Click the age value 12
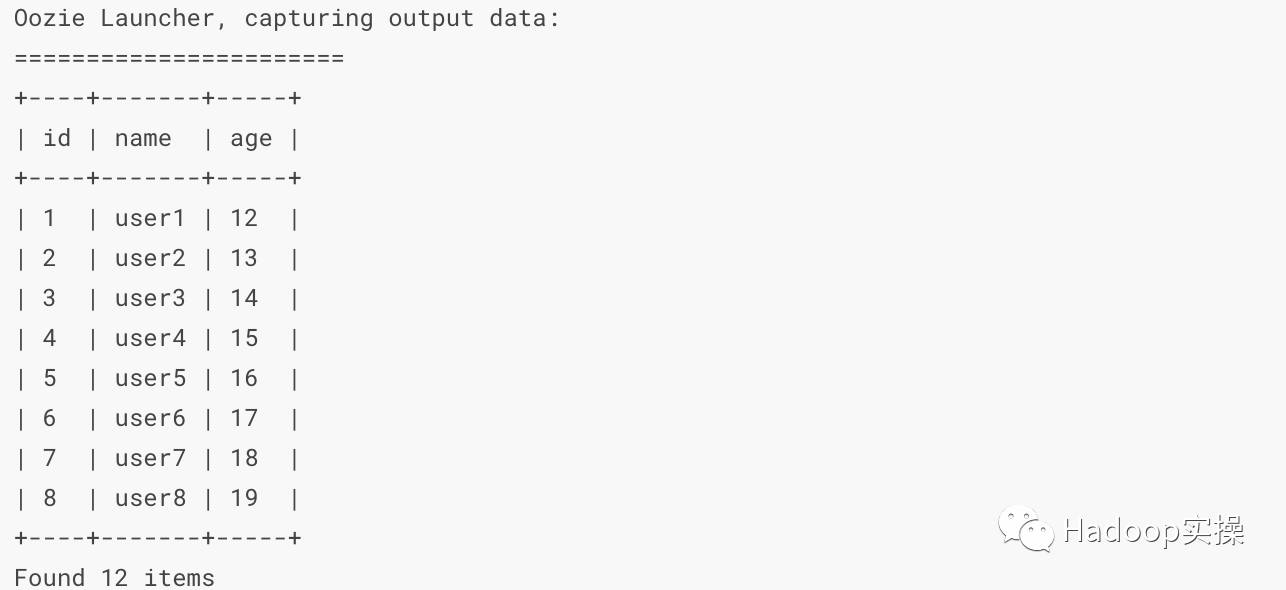The width and height of the screenshot is (1286, 590). tap(244, 218)
